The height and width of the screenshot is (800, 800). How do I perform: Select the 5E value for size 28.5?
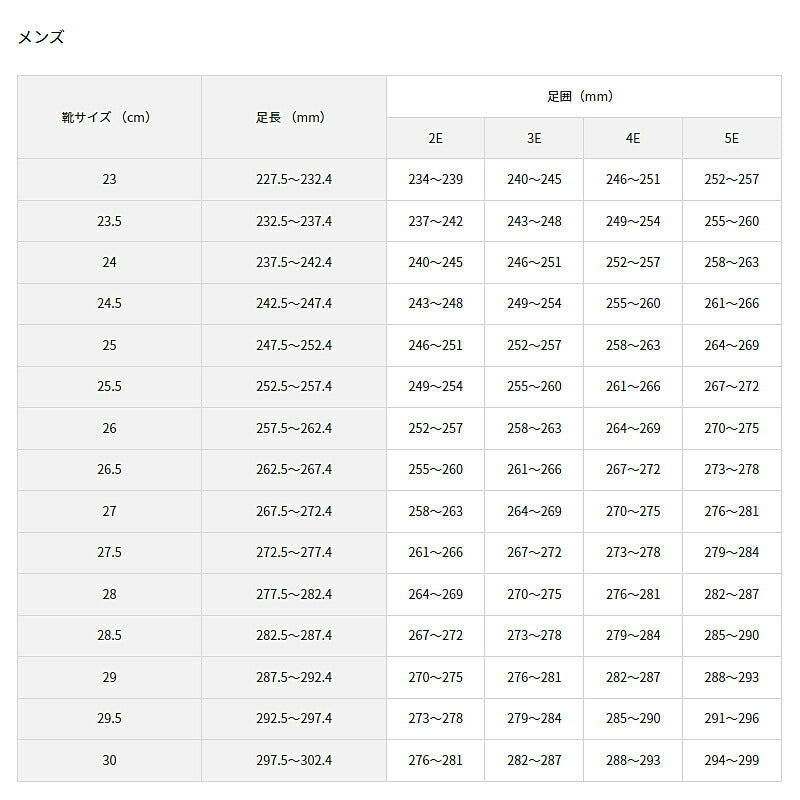(731, 635)
